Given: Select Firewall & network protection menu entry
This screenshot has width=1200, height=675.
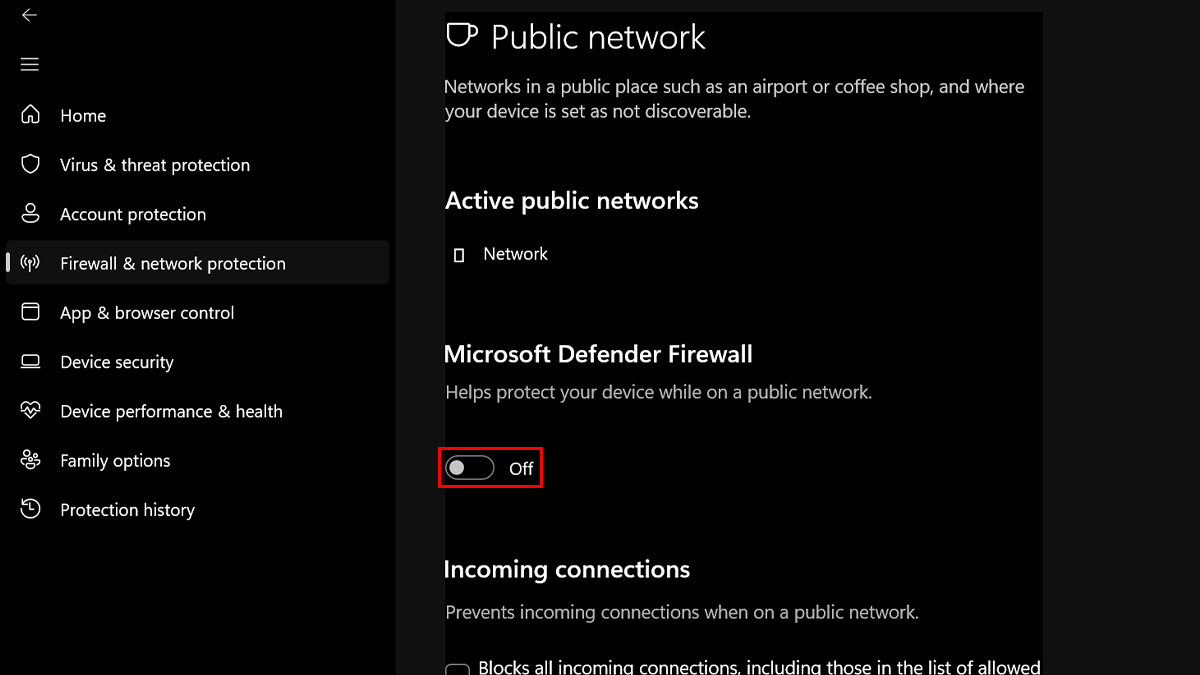Looking at the screenshot, I should 172,262.
